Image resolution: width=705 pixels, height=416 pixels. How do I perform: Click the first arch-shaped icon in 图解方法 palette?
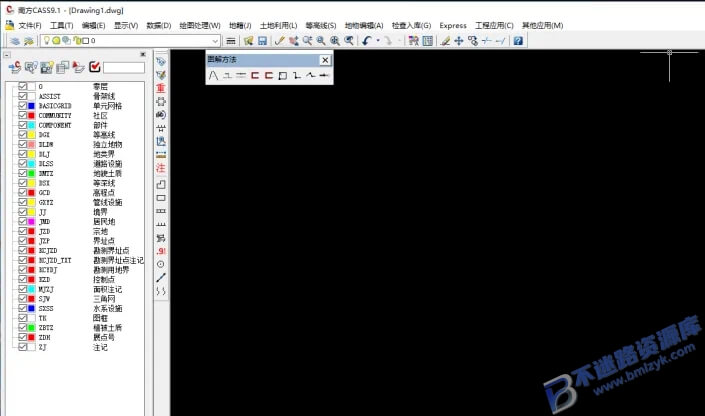[214, 75]
